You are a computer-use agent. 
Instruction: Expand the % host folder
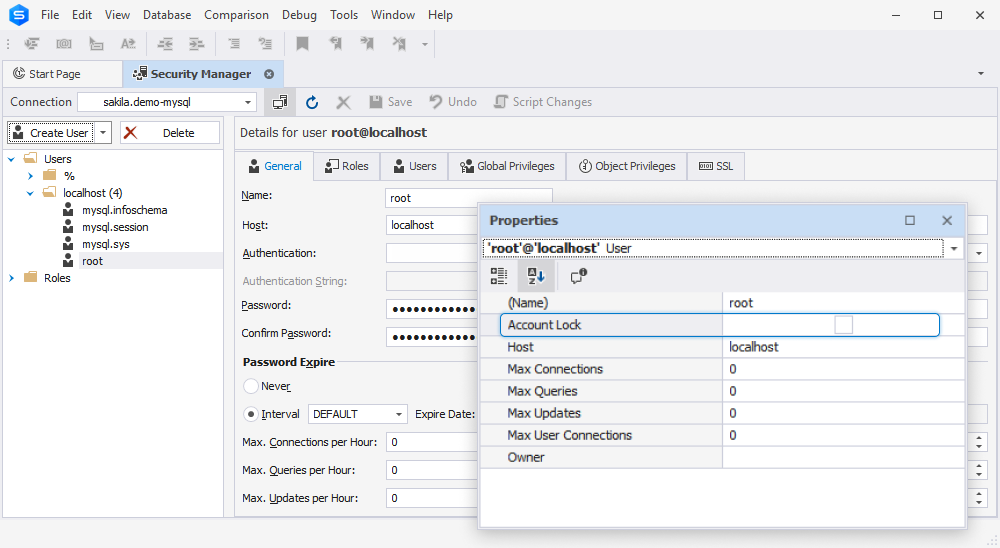[x=30, y=176]
